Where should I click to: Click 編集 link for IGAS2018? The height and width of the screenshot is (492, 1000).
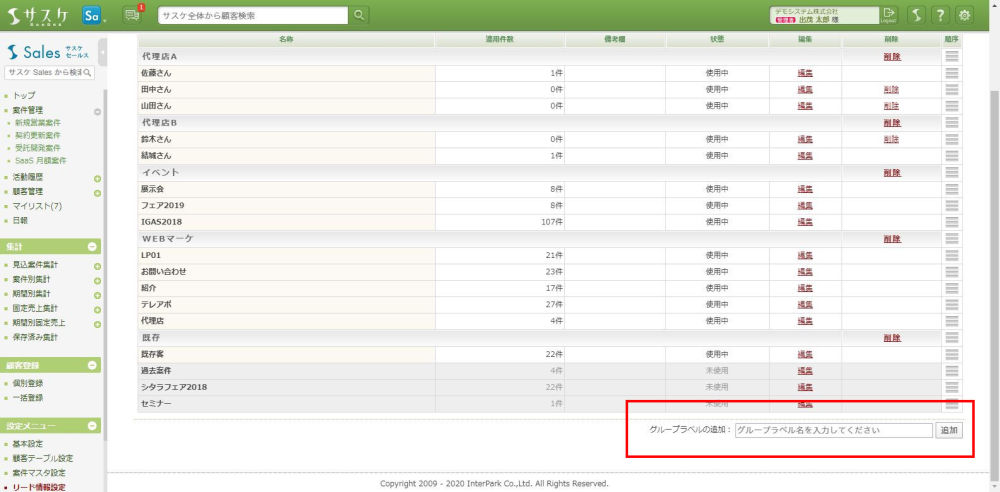point(805,222)
